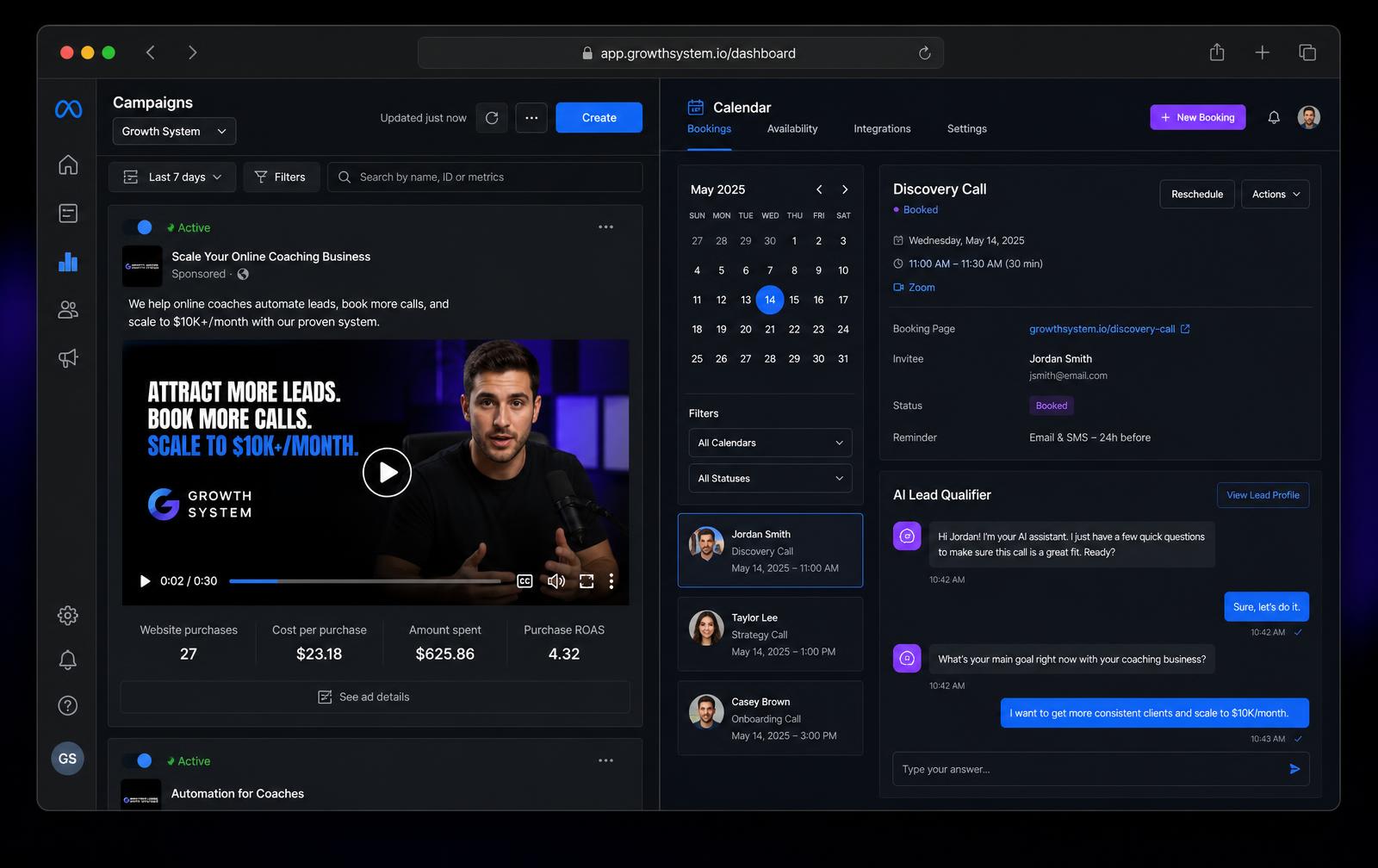The image size is (1378, 868).
Task: Refresh the campaigns data
Action: tap(492, 118)
